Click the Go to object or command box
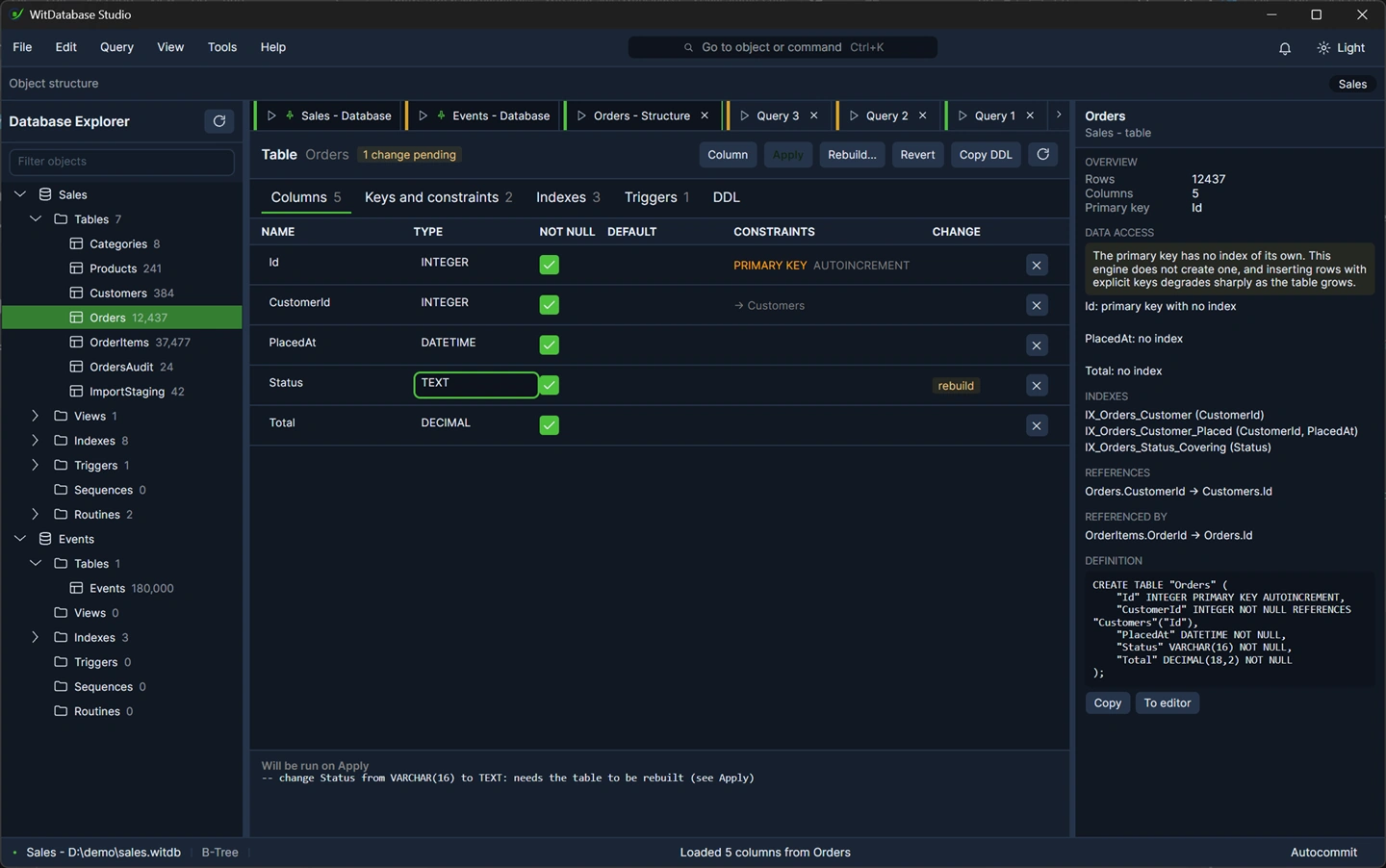1386x868 pixels. [783, 47]
